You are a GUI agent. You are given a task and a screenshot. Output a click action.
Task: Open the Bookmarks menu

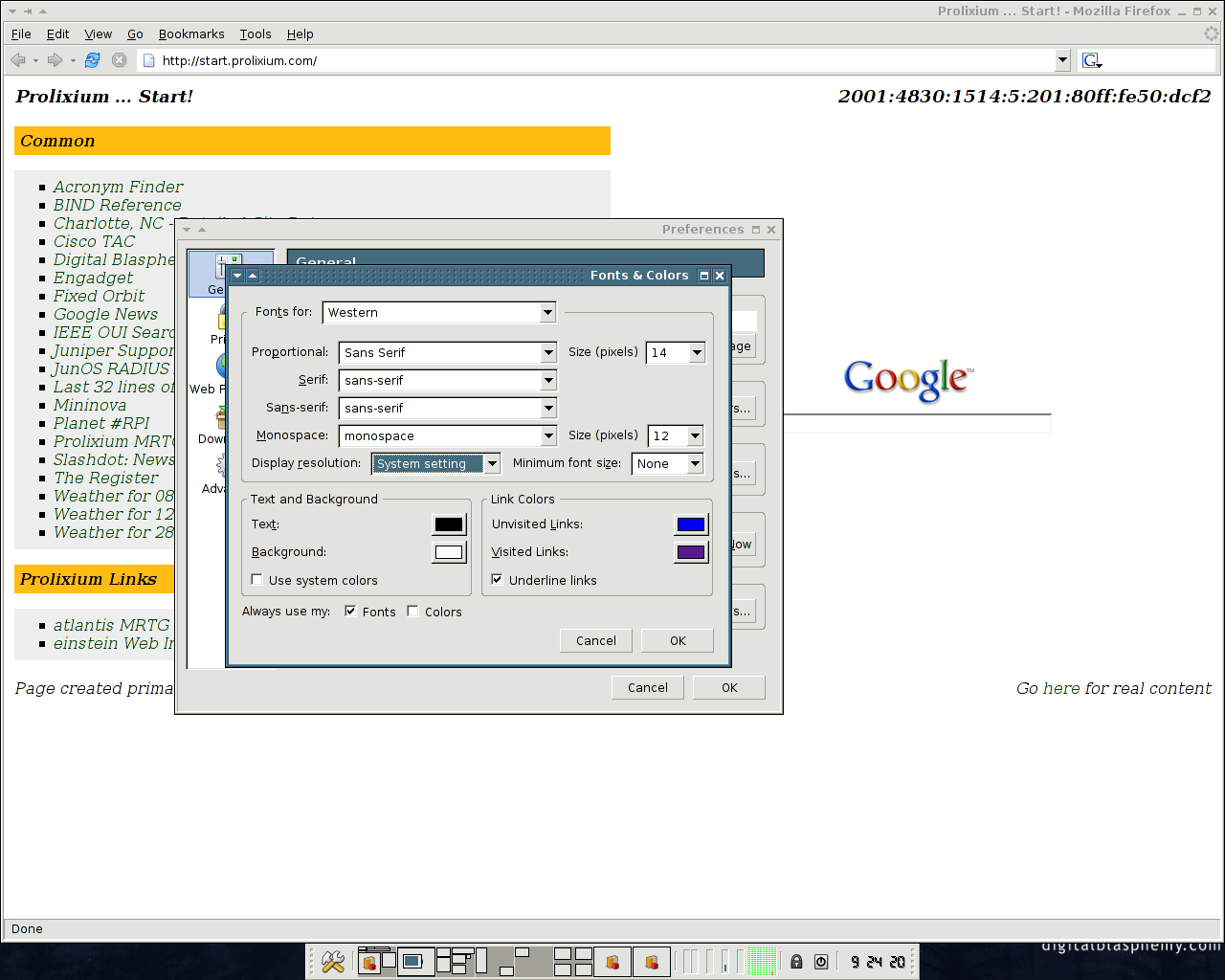tap(191, 33)
